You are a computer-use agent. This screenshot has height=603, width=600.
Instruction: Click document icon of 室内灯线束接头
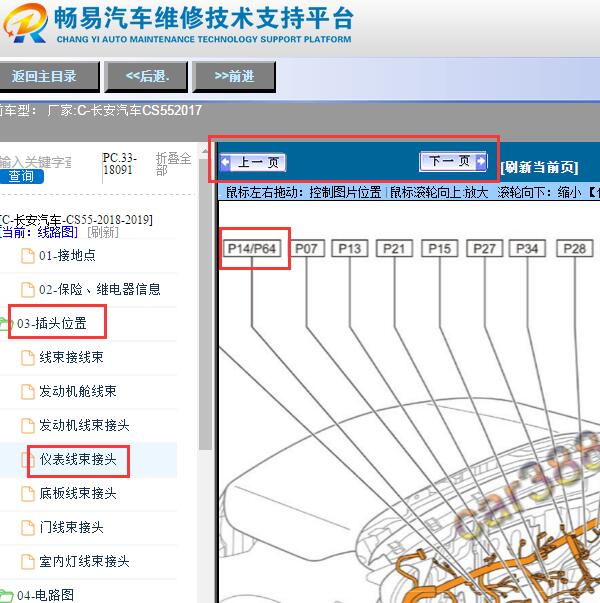[28, 562]
